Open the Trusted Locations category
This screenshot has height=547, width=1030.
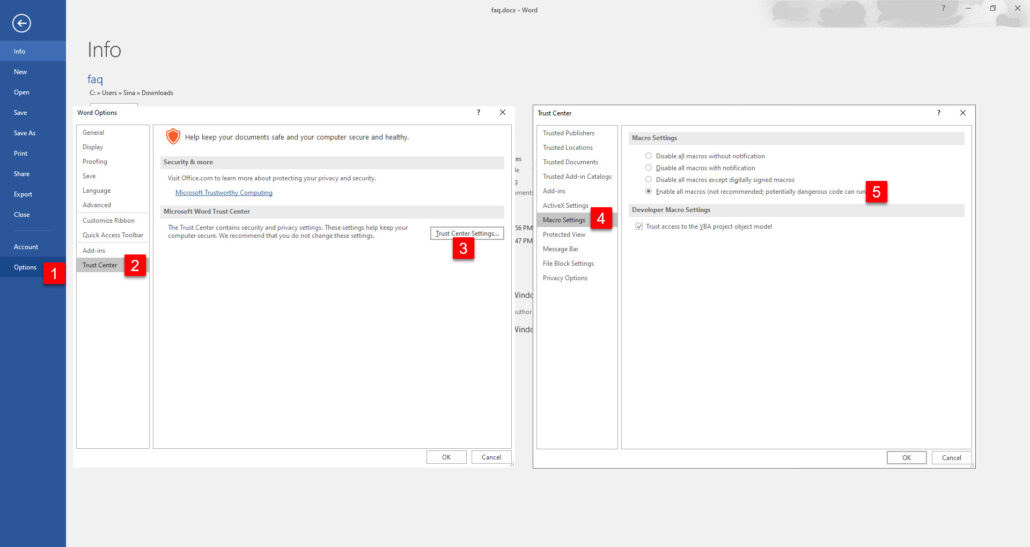pyautogui.click(x=567, y=147)
